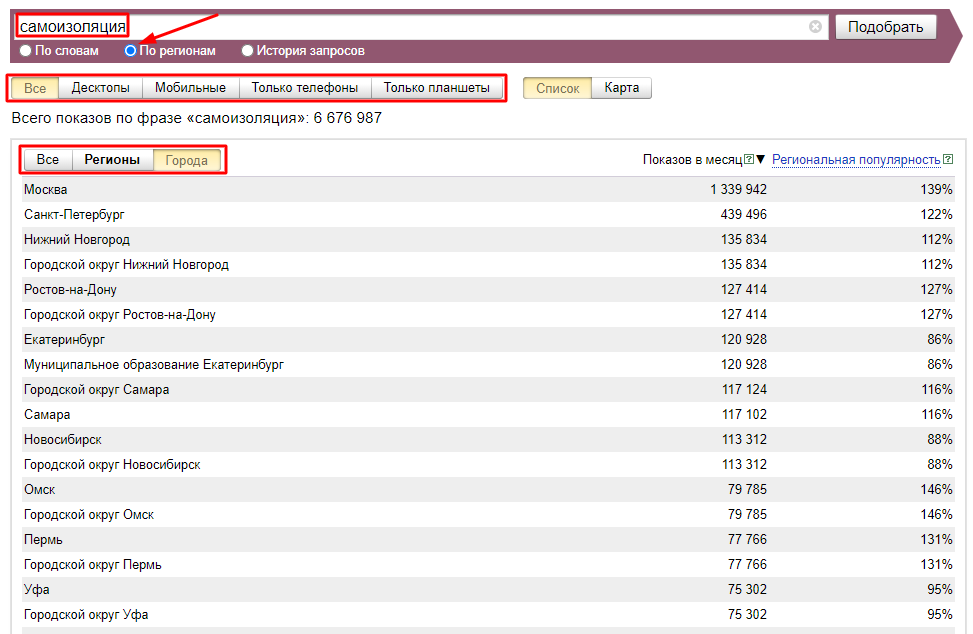This screenshot has width=973, height=634.
Task: Open the "Региональная популярность" sort link
Action: 856,159
